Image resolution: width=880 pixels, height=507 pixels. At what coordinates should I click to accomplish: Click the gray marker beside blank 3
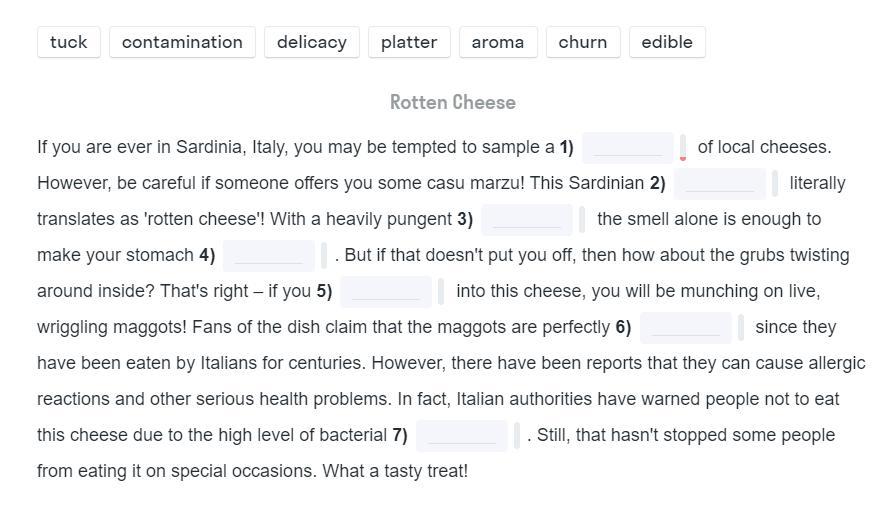[x=583, y=220]
